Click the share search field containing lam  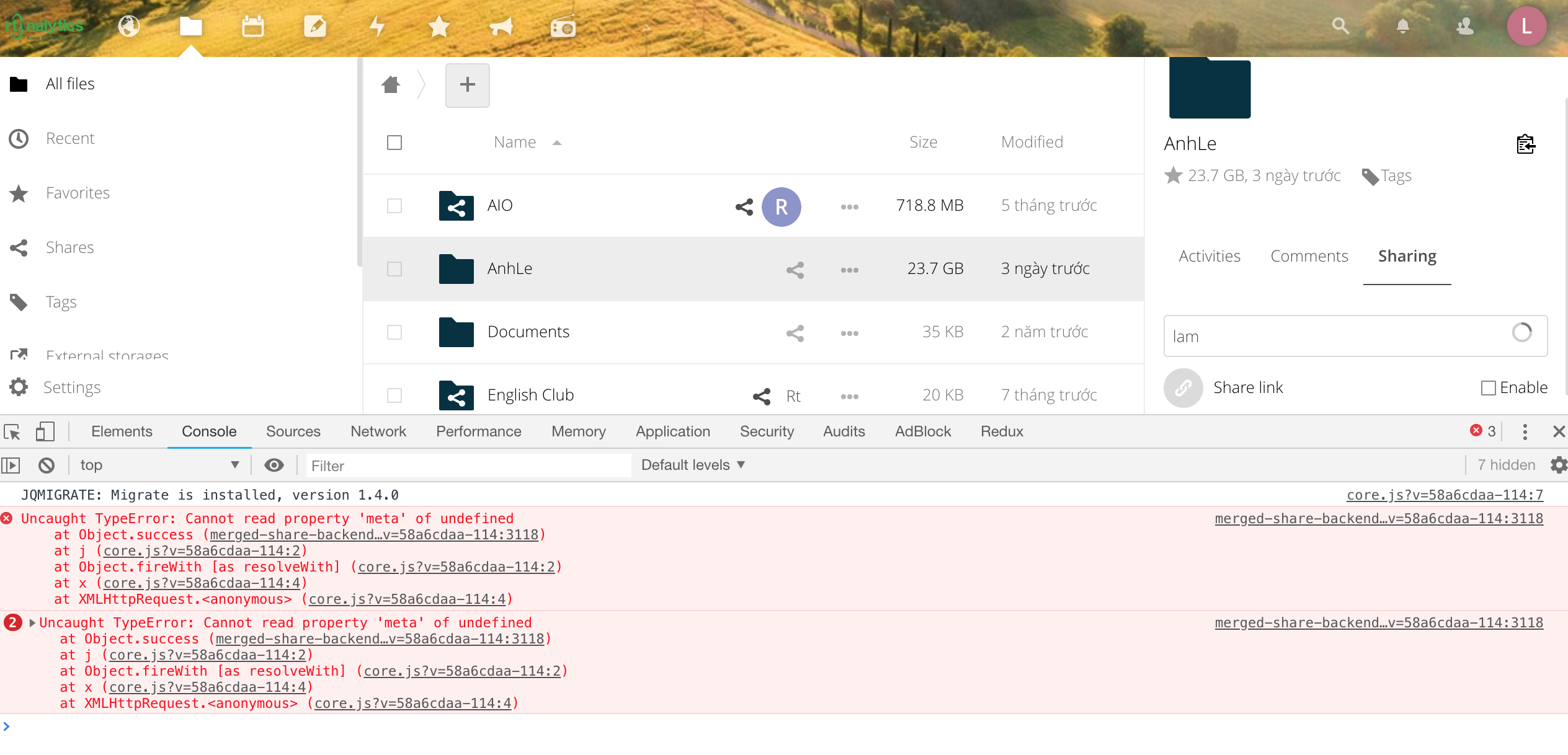click(x=1334, y=336)
